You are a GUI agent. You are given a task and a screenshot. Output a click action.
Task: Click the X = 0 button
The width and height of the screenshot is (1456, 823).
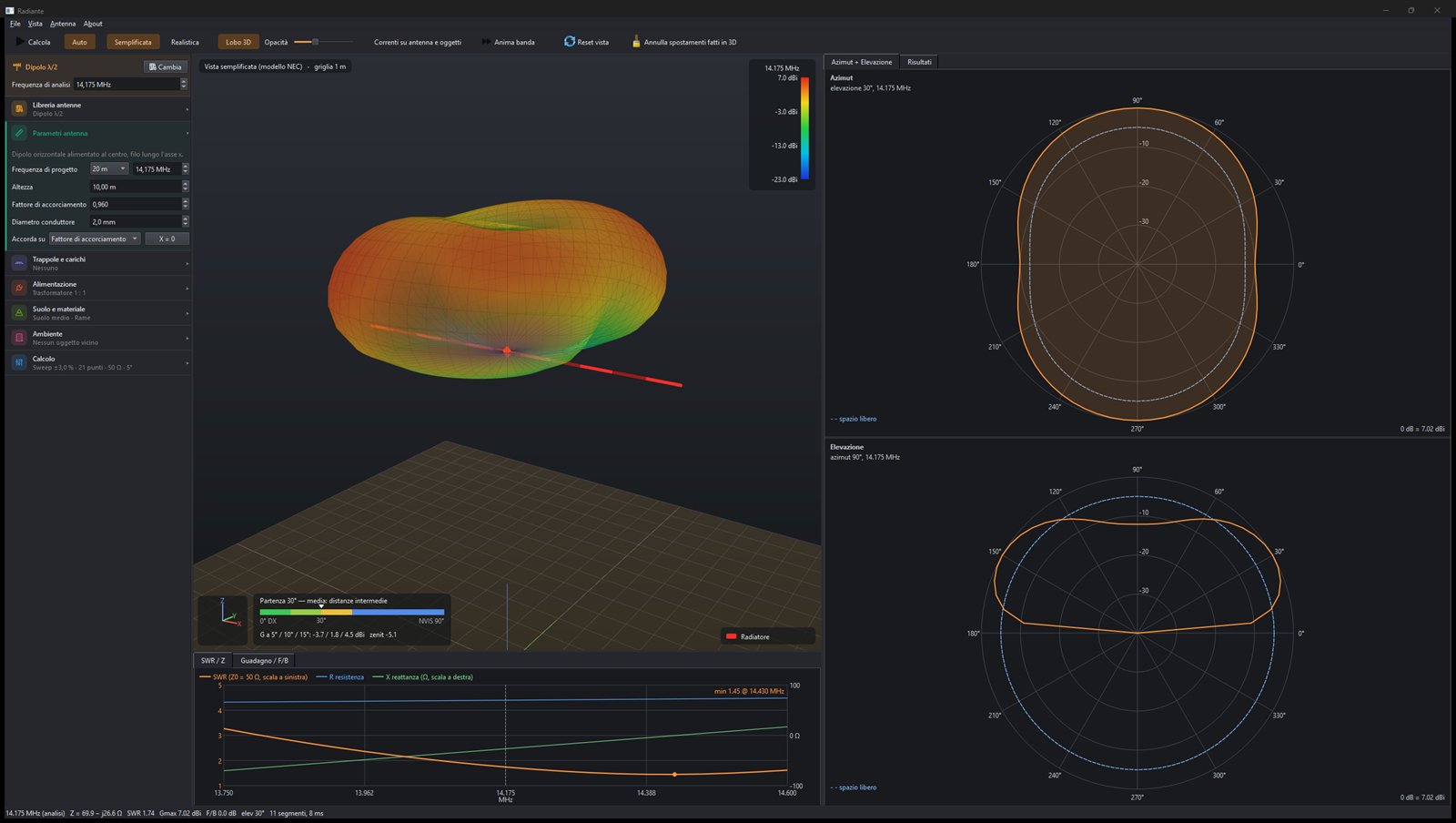[x=167, y=239]
